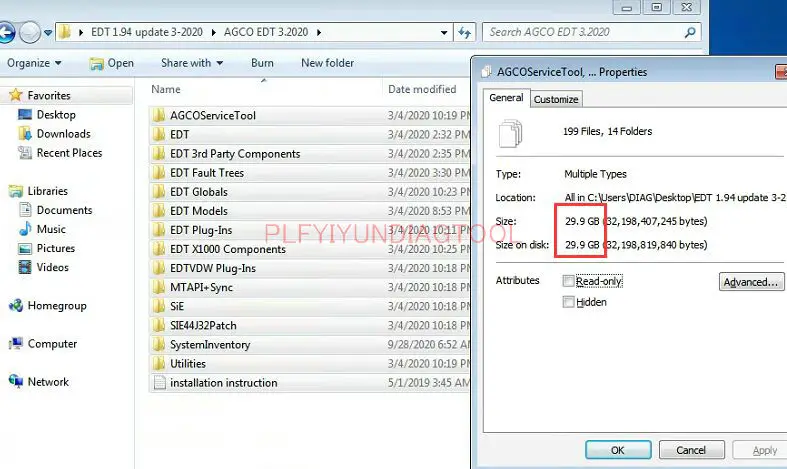Image resolution: width=787 pixels, height=469 pixels.
Task: Click the Refresh button beside address bar
Action: pos(464,33)
